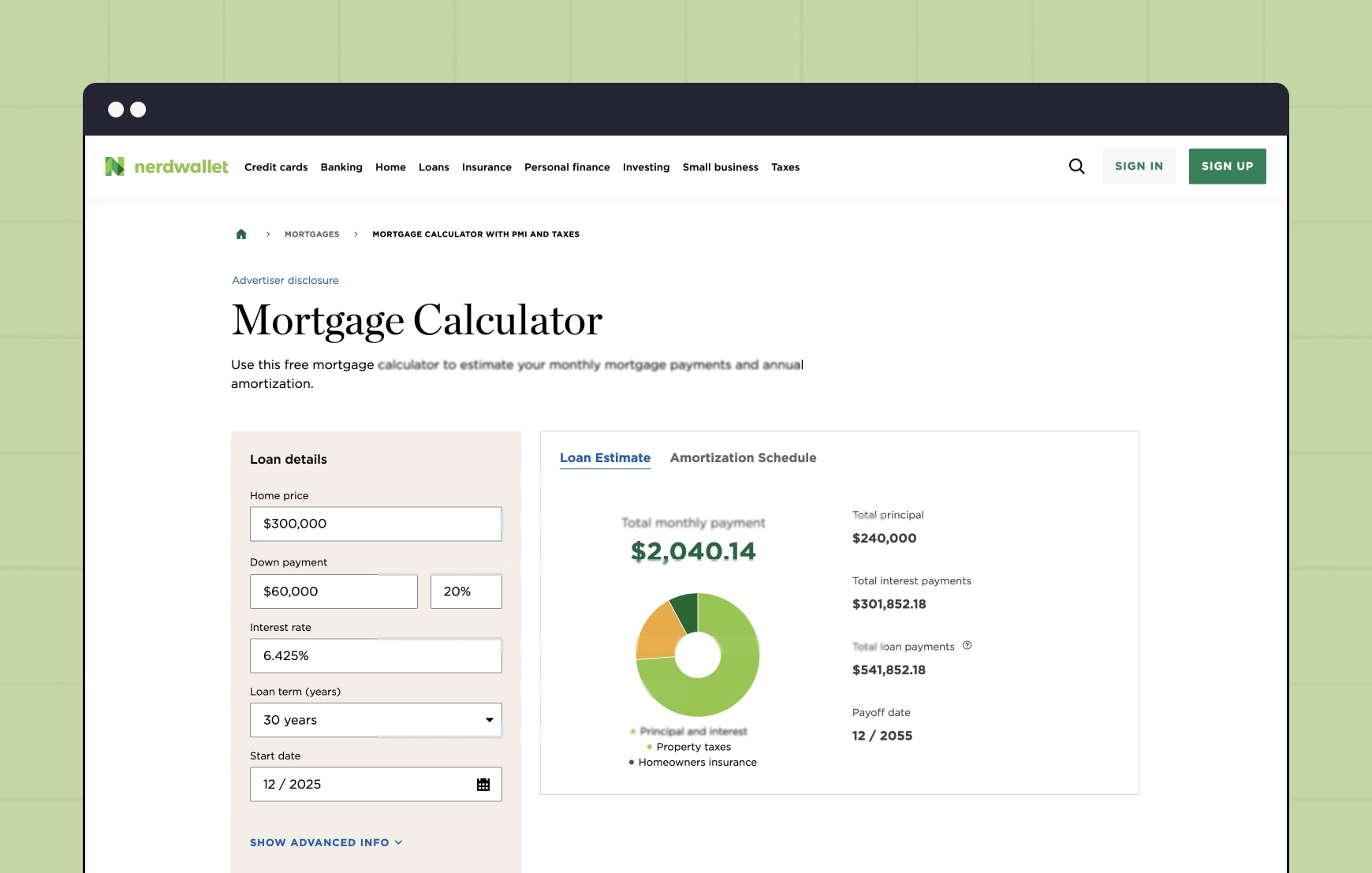
Task: Click the home icon in the breadcrumb
Action: [241, 233]
